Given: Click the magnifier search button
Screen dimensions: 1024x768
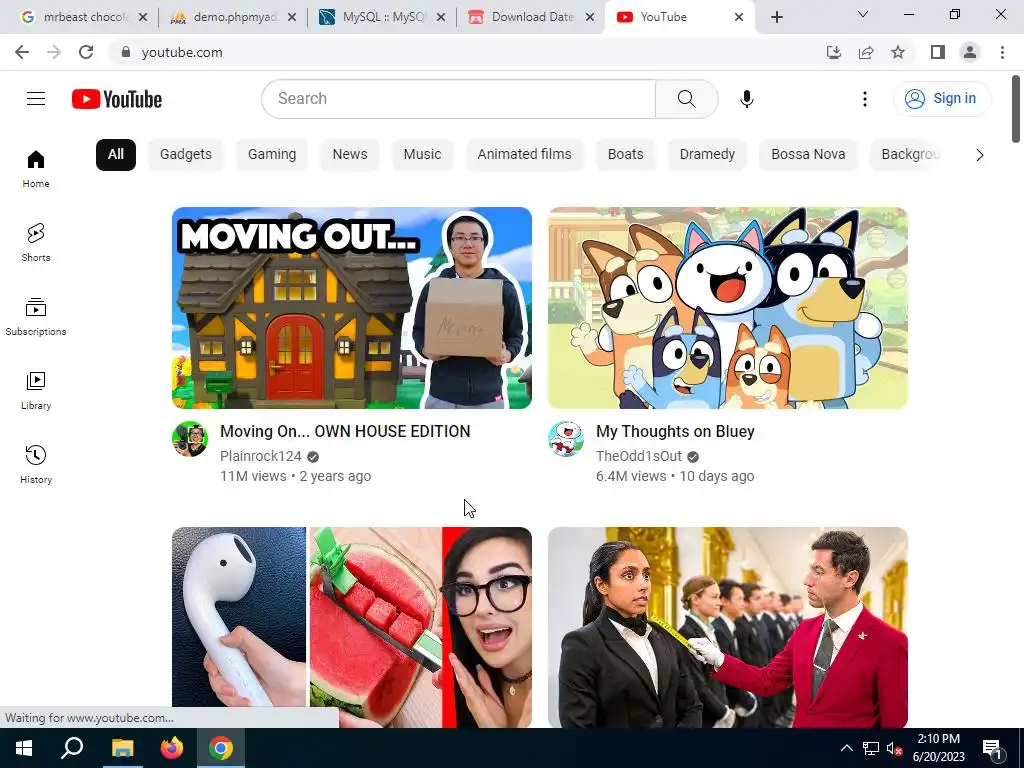Looking at the screenshot, I should 686,99.
